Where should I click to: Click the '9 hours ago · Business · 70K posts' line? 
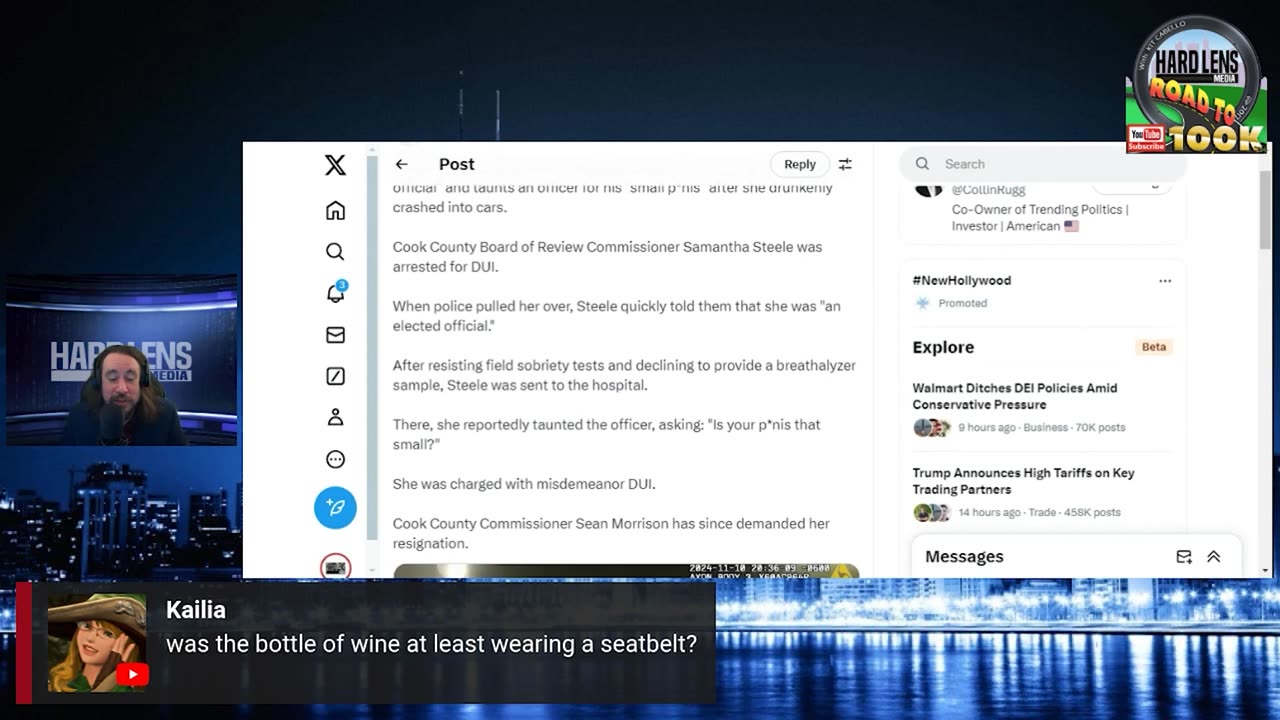click(x=1041, y=427)
